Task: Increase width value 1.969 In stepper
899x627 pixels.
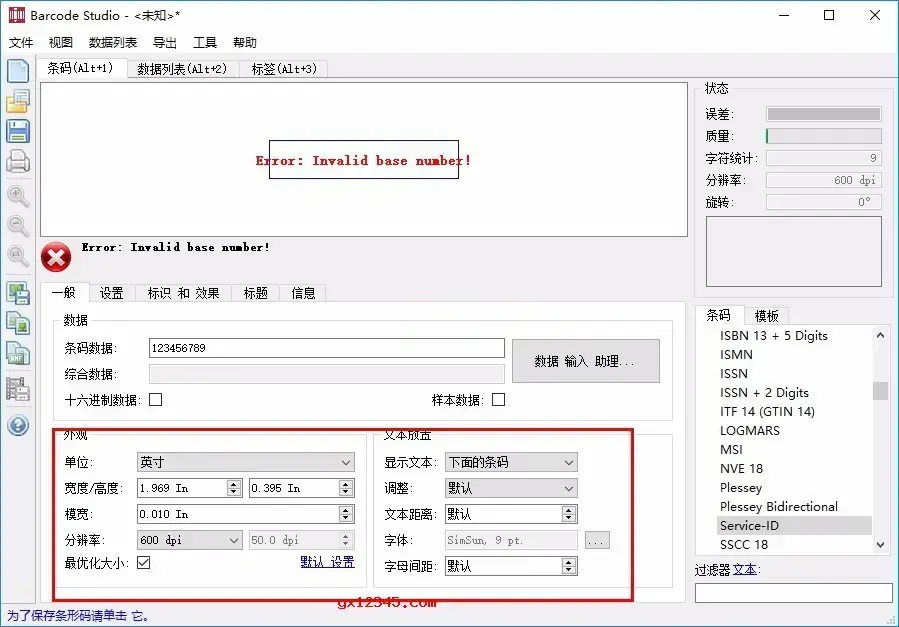Action: (233, 484)
